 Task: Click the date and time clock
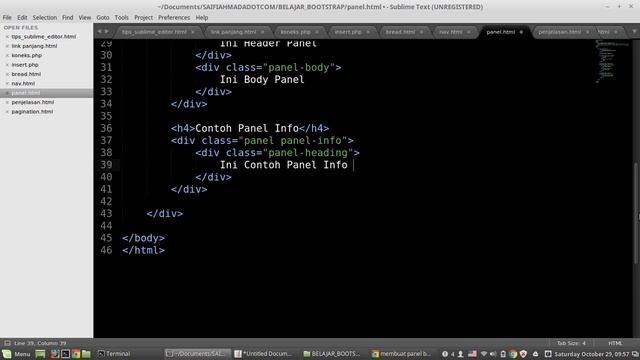tap(591, 354)
